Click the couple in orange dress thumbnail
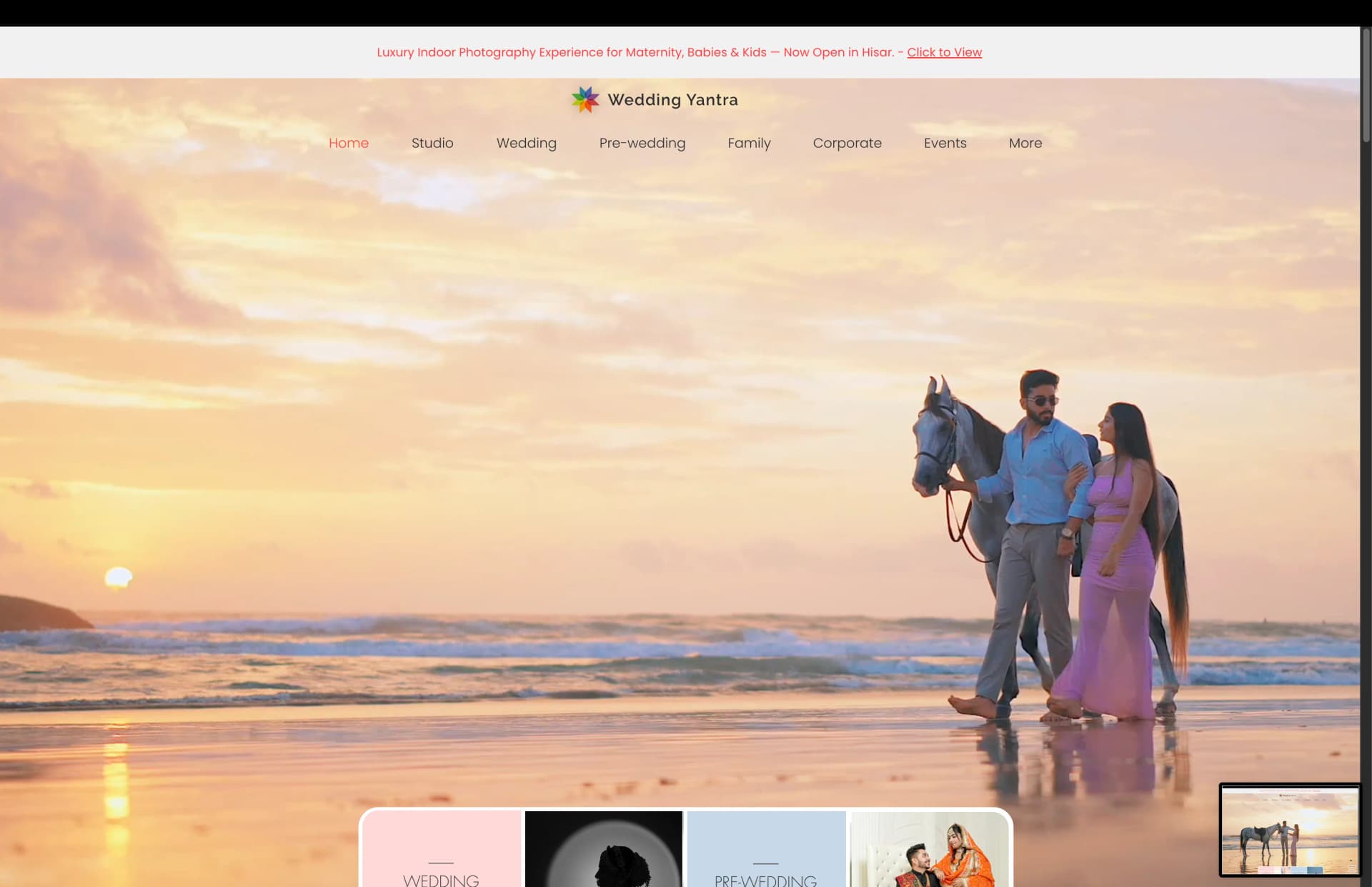 click(929, 849)
